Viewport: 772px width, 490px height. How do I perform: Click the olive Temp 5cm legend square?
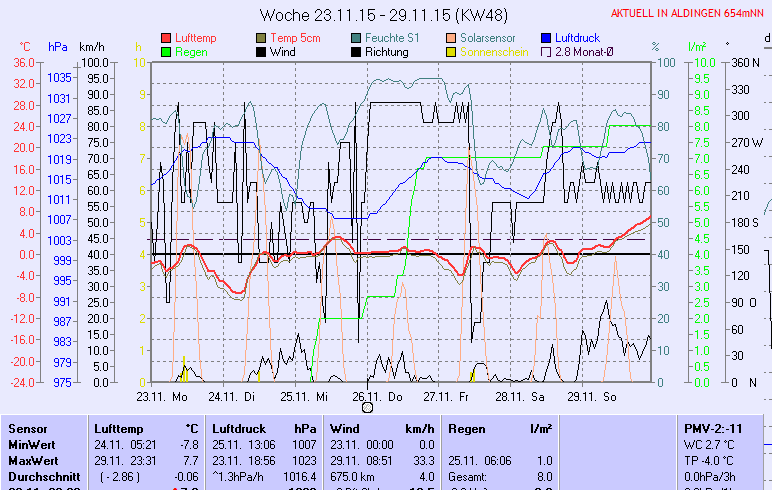click(x=262, y=37)
